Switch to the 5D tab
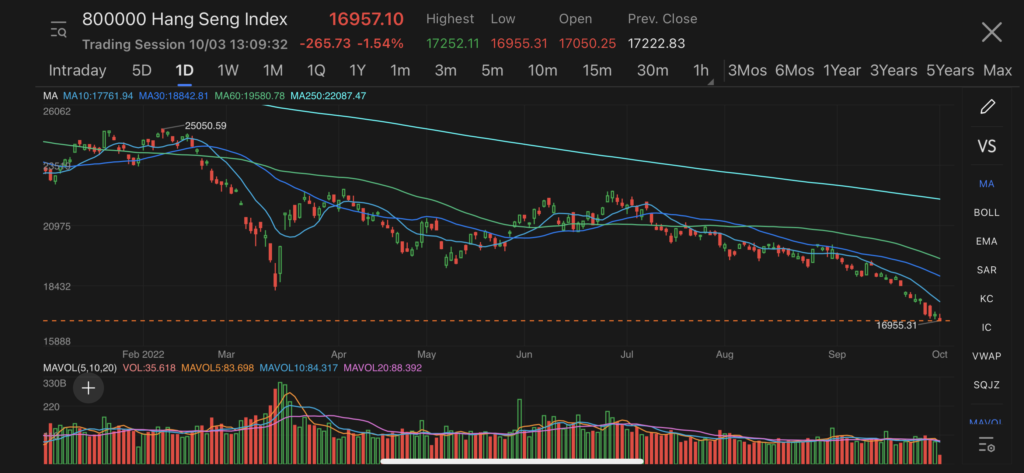 click(x=142, y=71)
